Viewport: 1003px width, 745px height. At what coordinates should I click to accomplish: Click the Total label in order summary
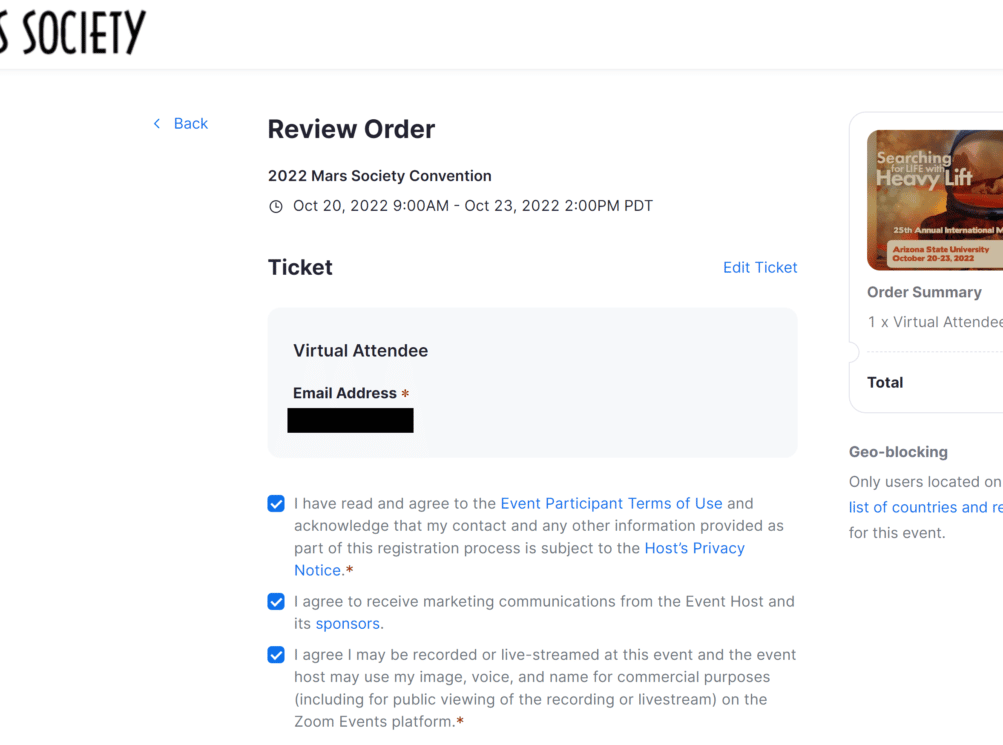[885, 382]
